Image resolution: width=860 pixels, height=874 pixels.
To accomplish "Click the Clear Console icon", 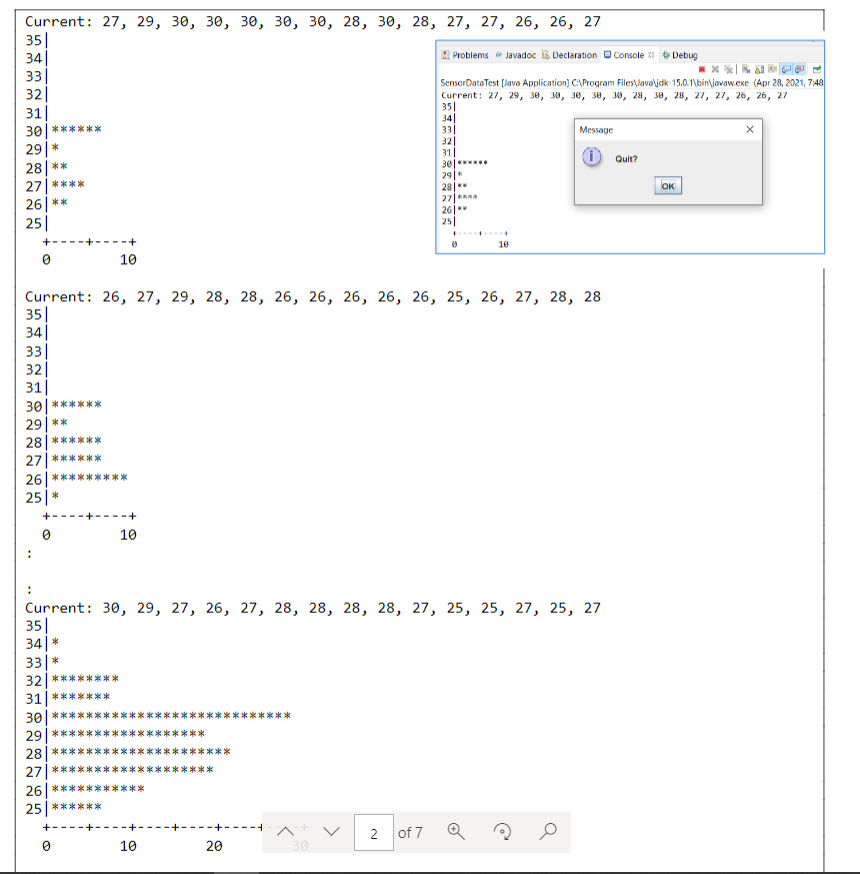I will 746,67.
